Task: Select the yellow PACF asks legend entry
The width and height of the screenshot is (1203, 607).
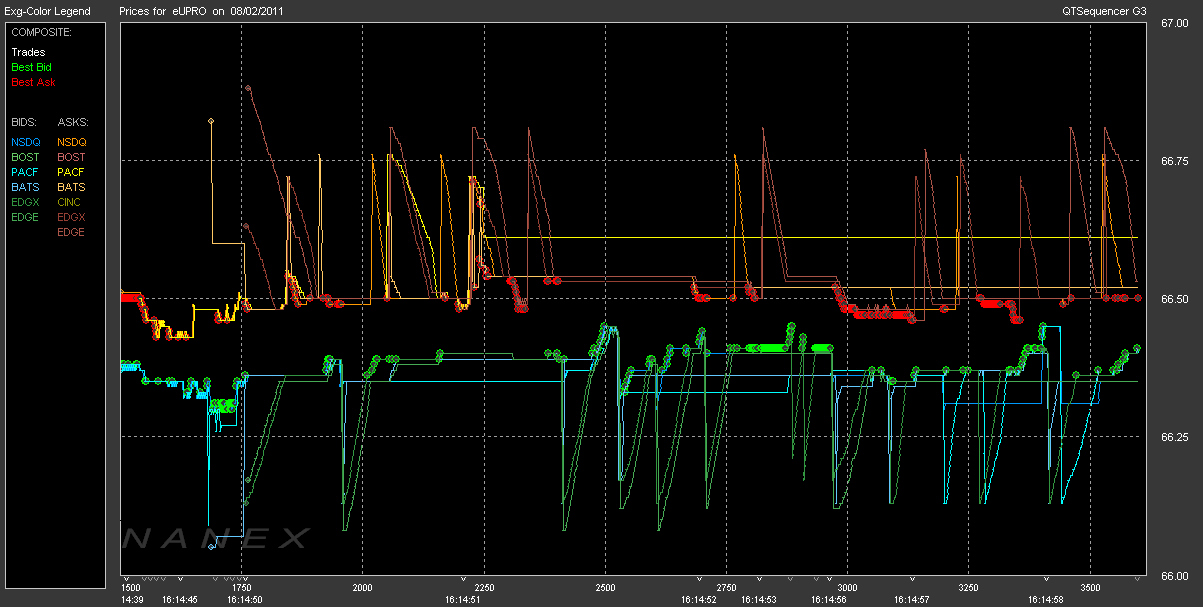Action: point(71,172)
